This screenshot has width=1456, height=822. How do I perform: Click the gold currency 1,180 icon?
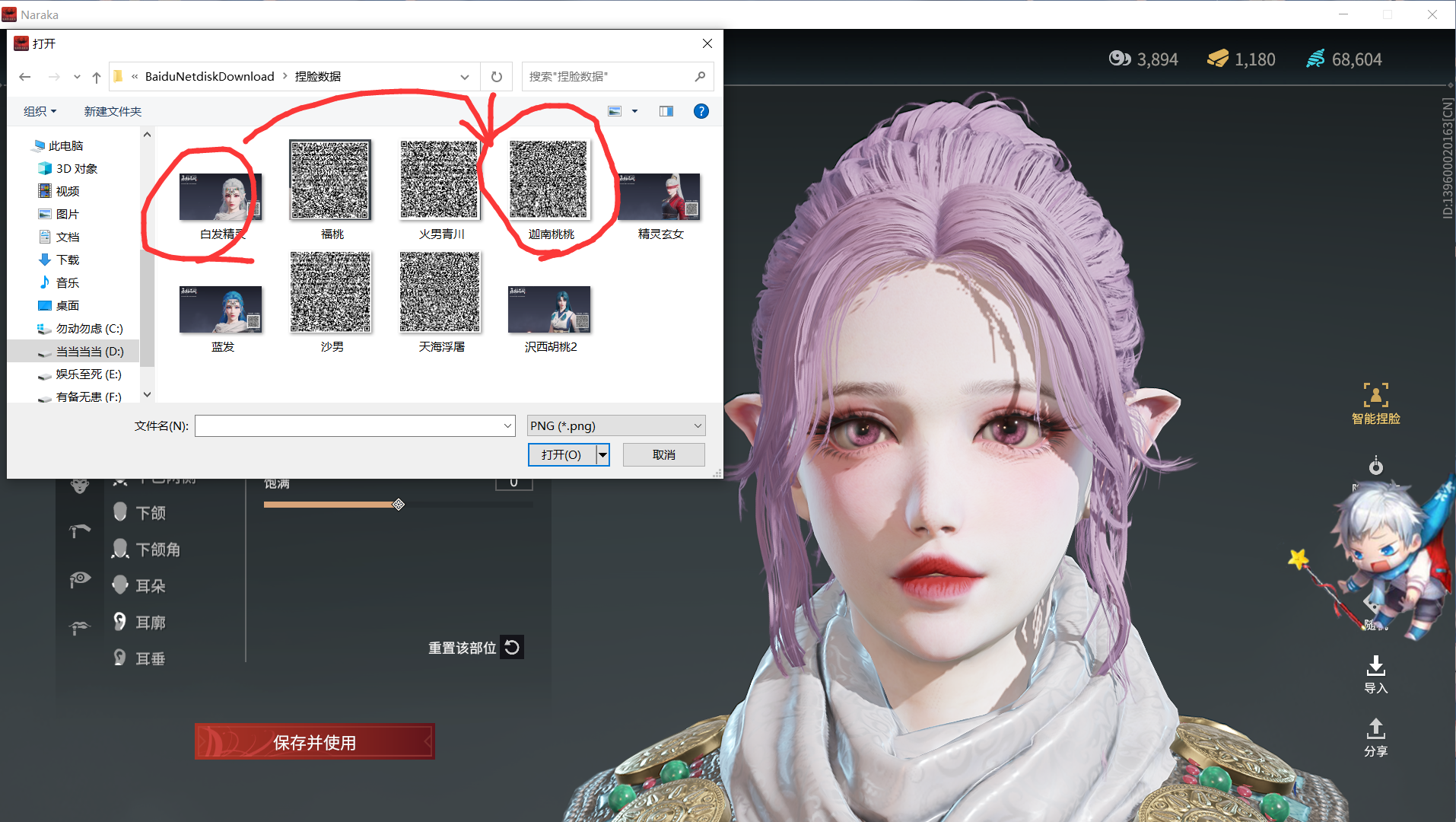pyautogui.click(x=1218, y=59)
